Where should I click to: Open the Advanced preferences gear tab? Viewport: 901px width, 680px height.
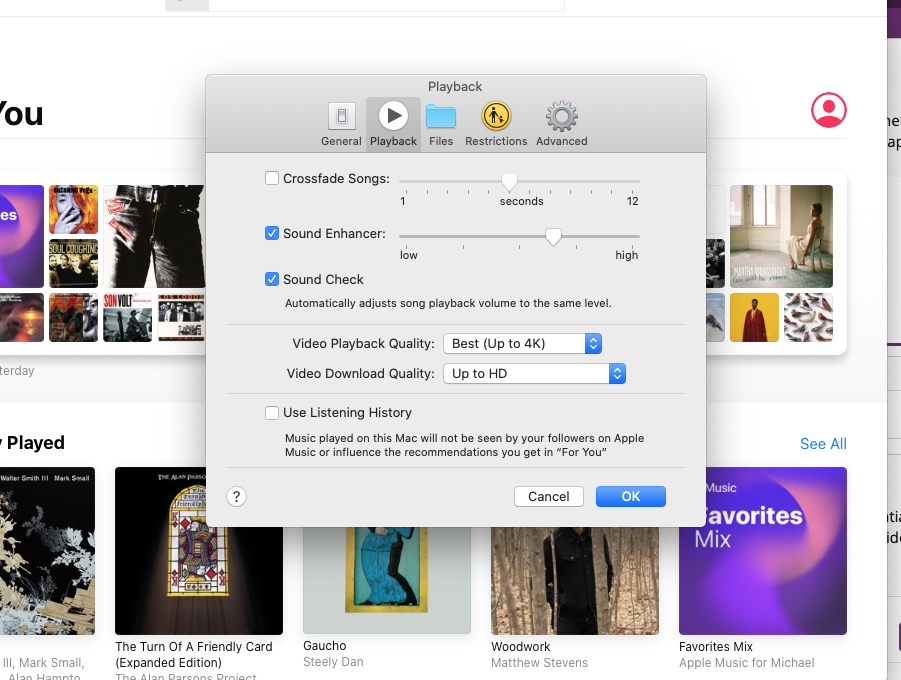tap(561, 124)
